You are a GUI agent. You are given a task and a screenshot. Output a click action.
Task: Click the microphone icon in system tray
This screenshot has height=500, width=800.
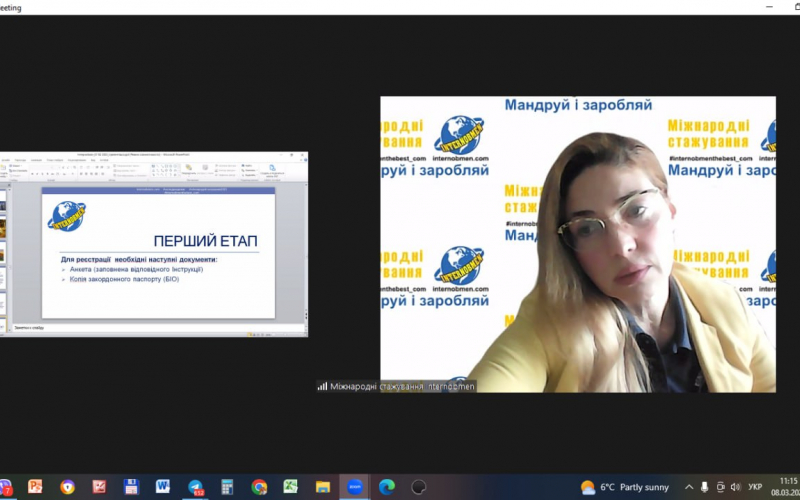pos(705,487)
